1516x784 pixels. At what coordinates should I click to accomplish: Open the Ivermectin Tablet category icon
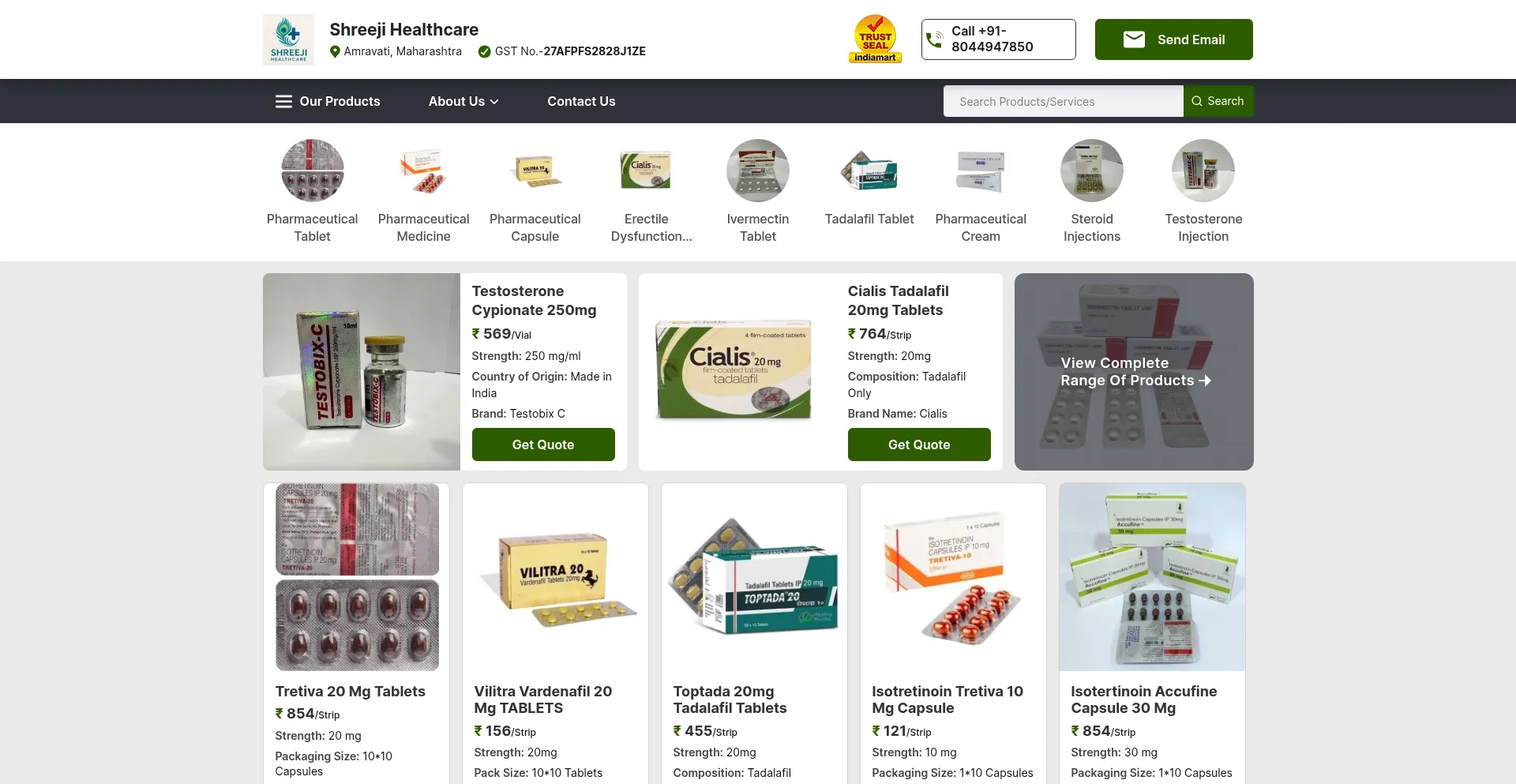tap(757, 171)
